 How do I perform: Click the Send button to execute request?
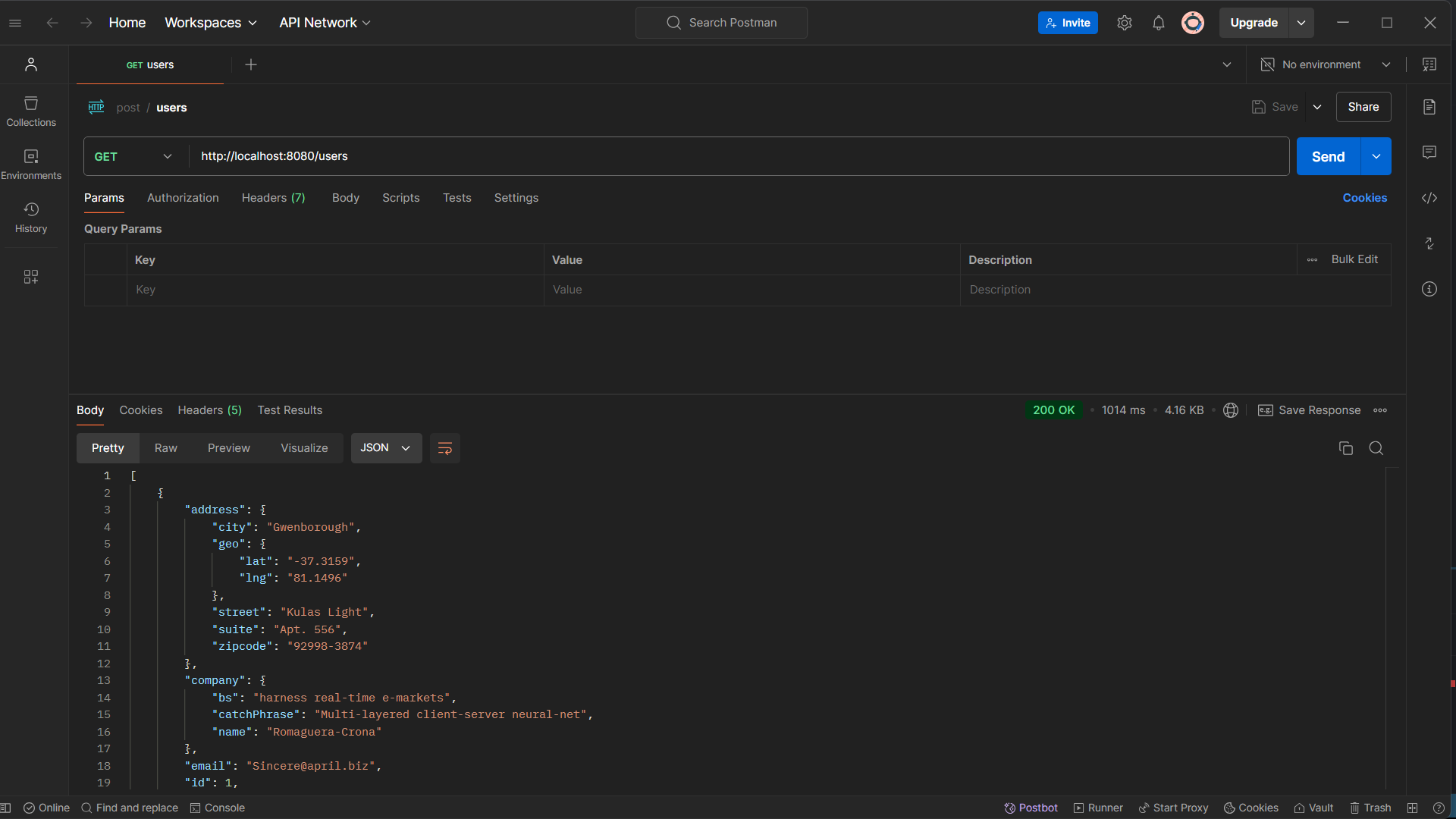[1328, 156]
